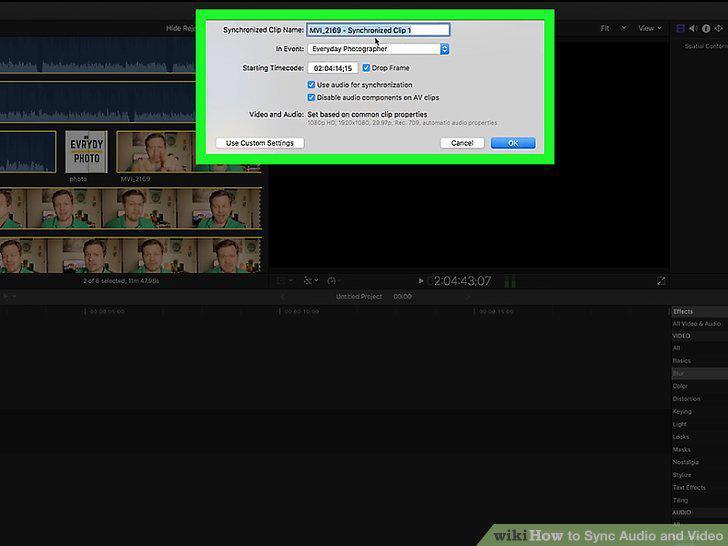Open the Fit zoom dropdown in viewer
Viewport: 728px width, 546px height.
point(613,28)
